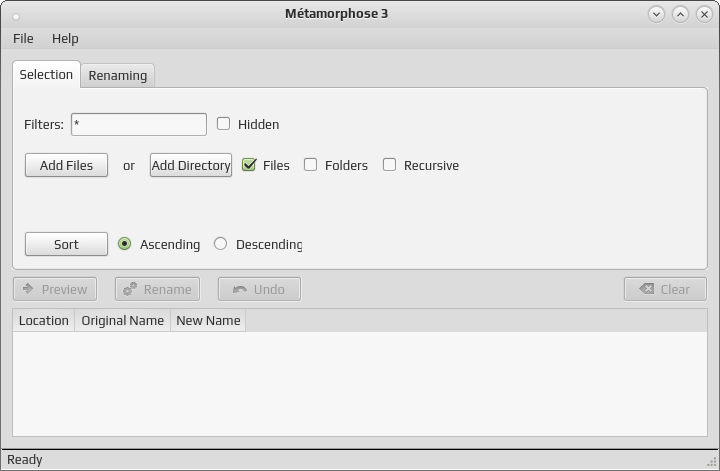
Task: Click the New Name column header
Action: 208,320
